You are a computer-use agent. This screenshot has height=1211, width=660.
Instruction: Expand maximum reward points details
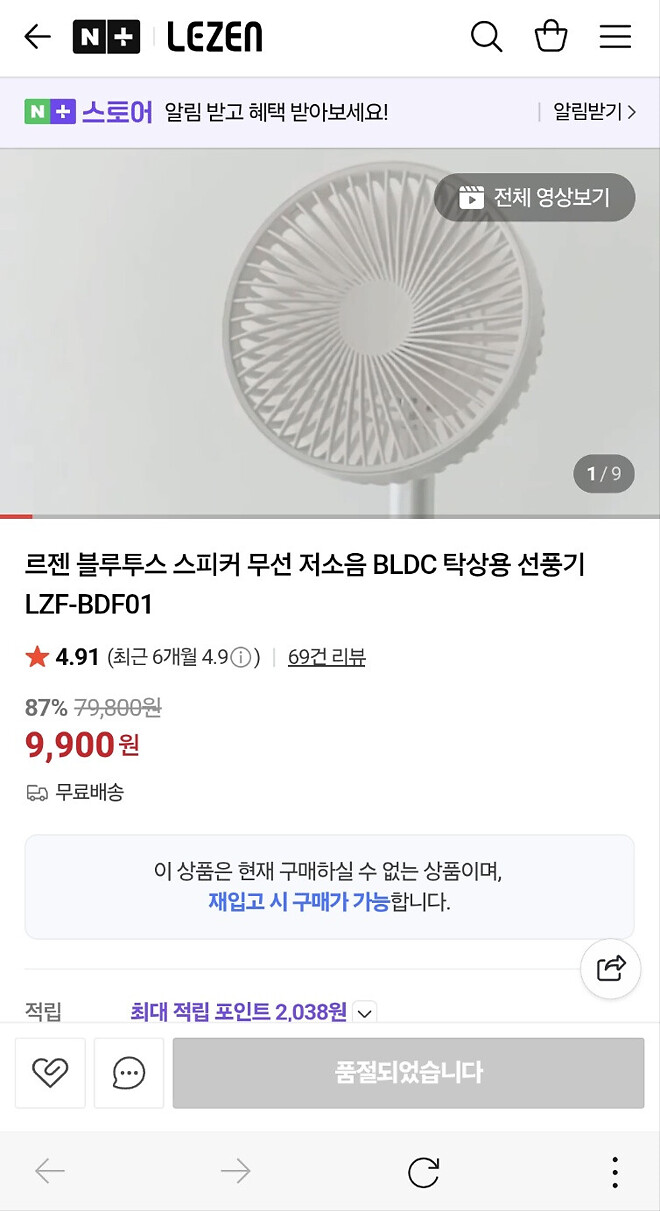364,1014
